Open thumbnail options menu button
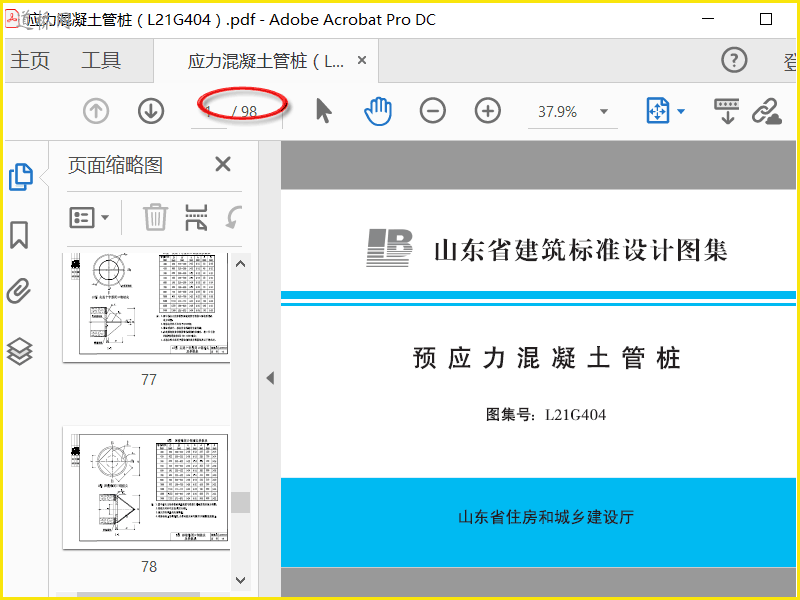The width and height of the screenshot is (800, 600). click(x=89, y=218)
